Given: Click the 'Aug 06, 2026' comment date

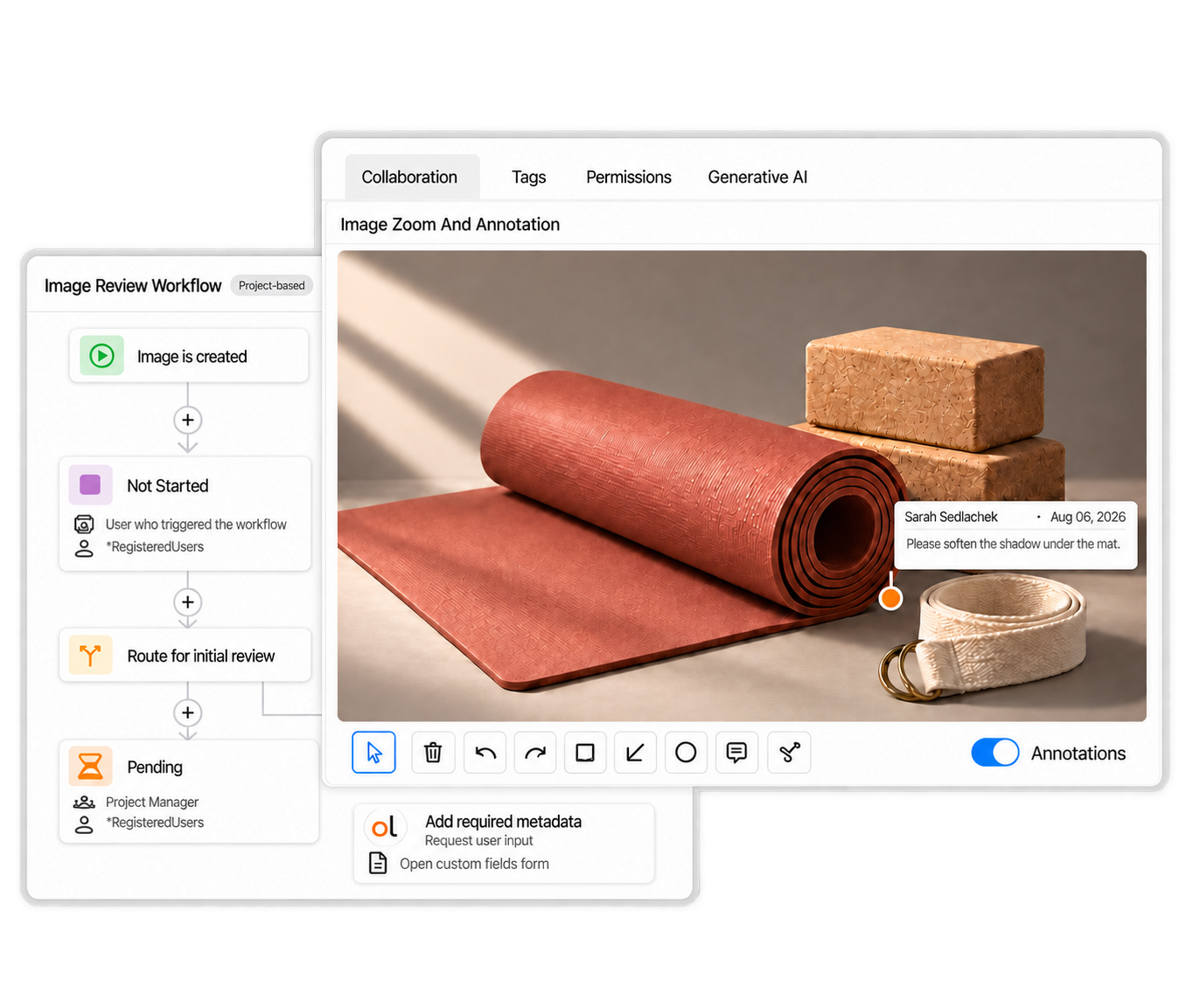Looking at the screenshot, I should 1088,517.
